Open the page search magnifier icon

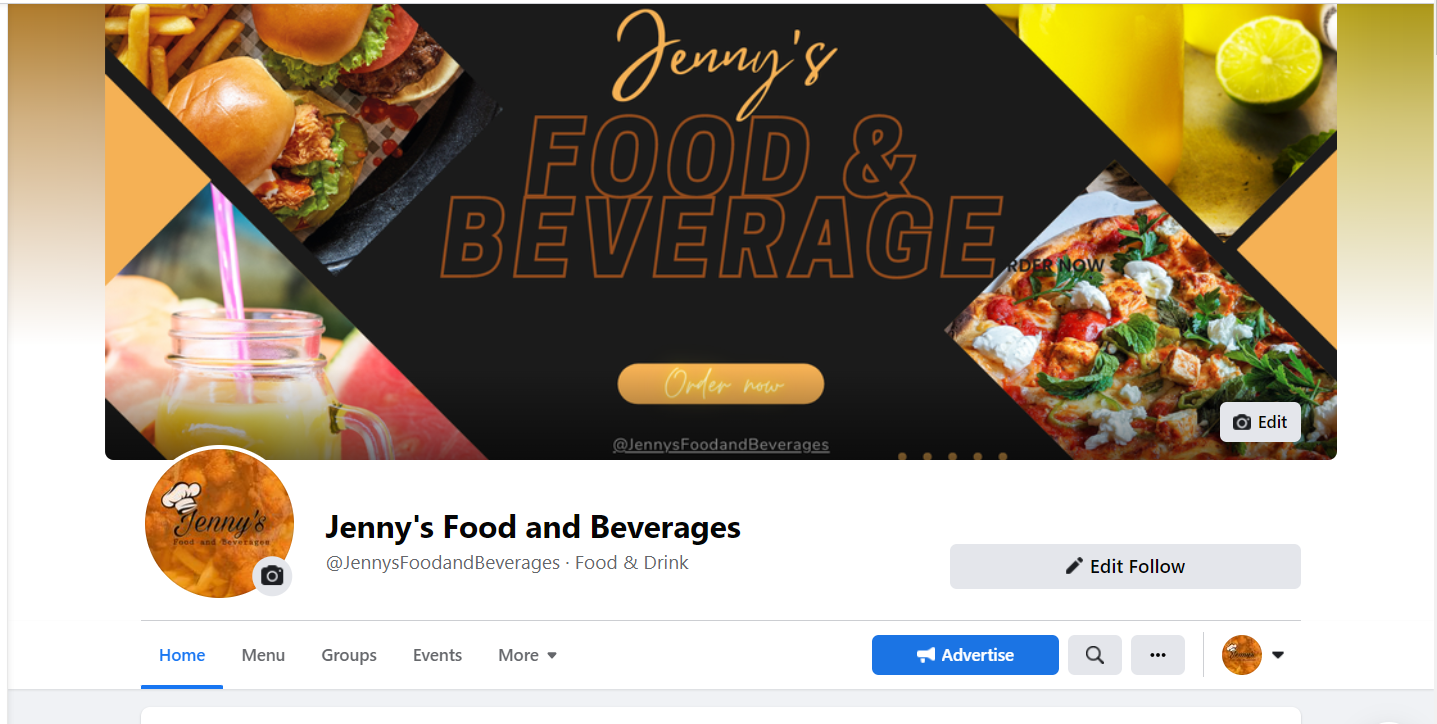[1095, 655]
